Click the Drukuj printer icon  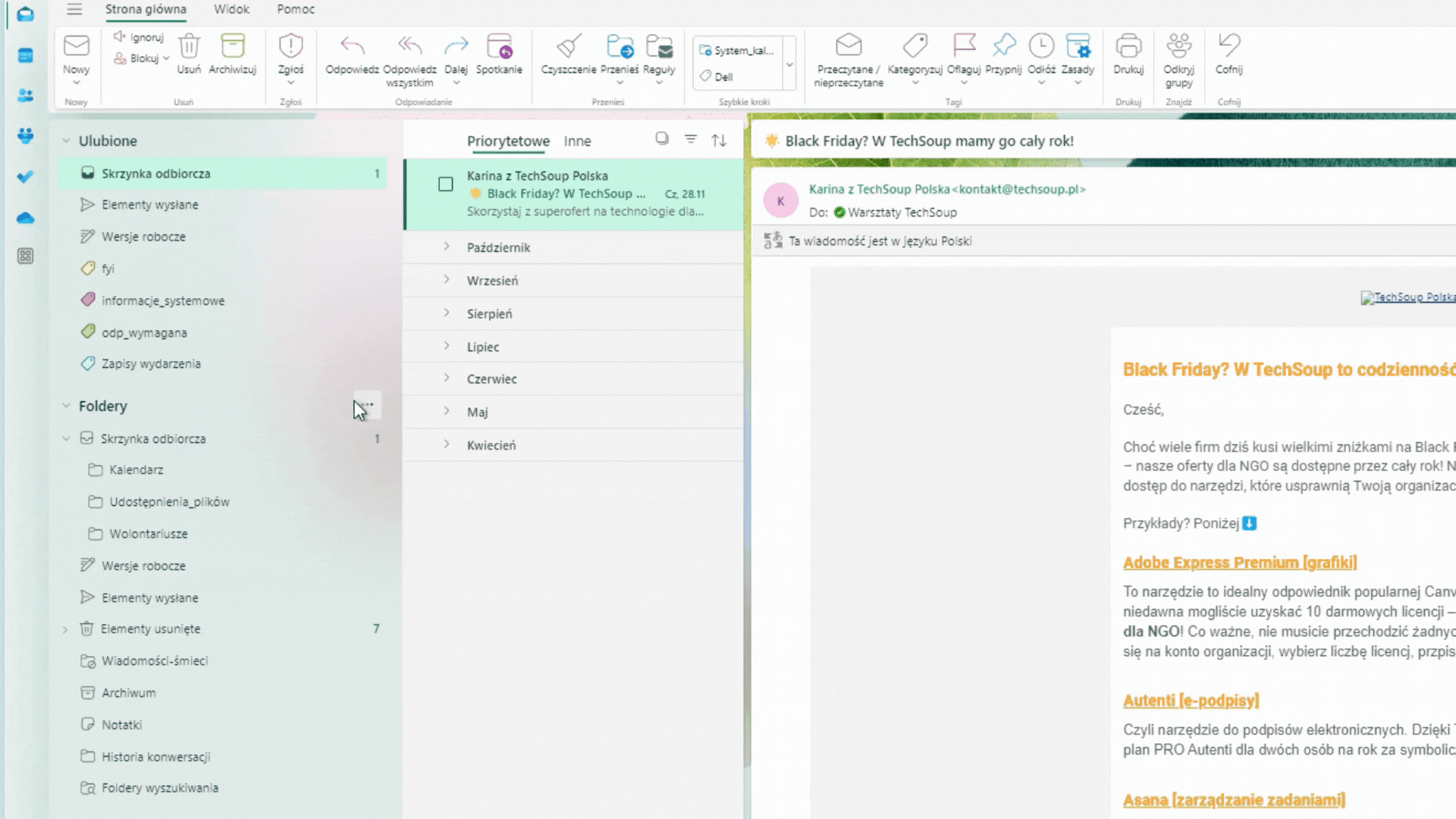(x=1128, y=46)
